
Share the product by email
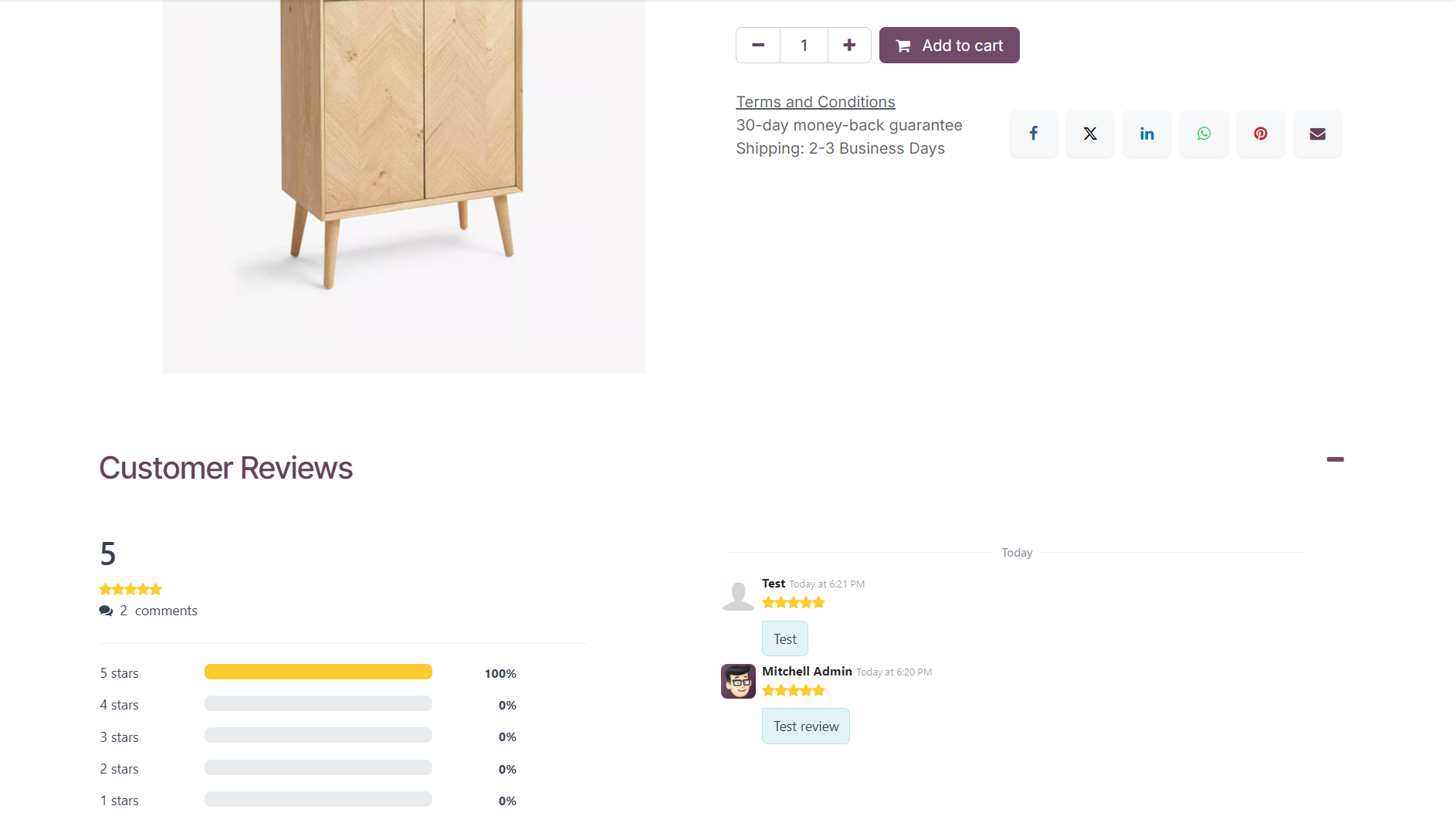pos(1317,133)
